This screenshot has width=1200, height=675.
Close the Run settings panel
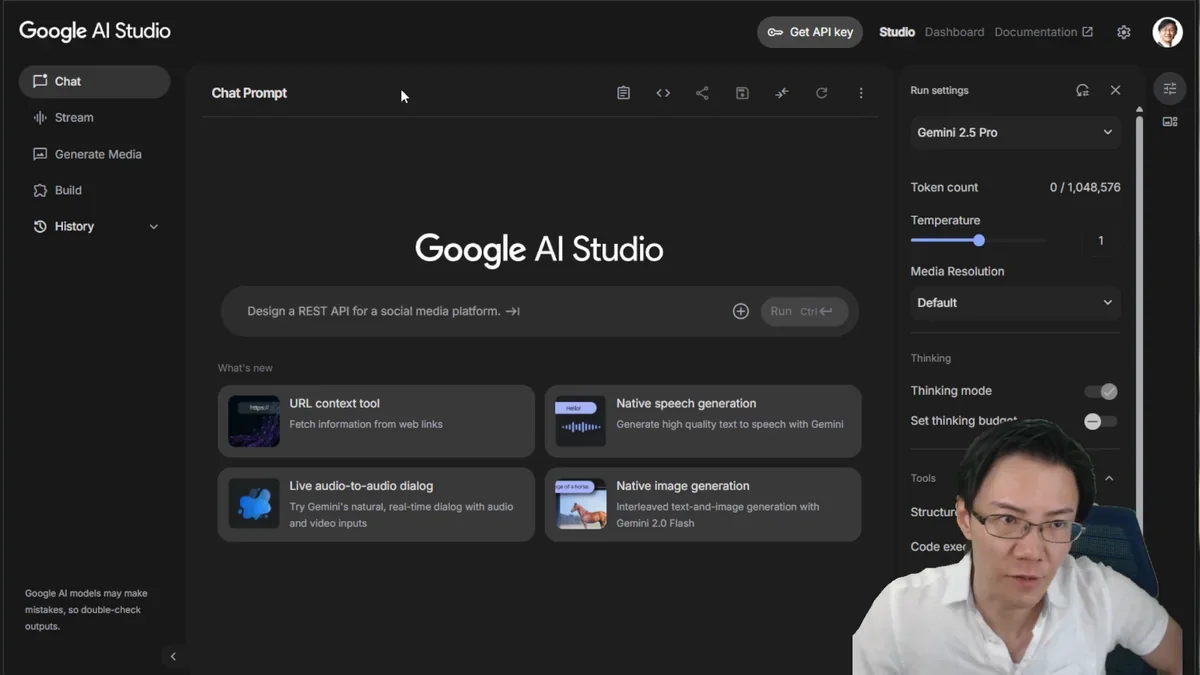1115,90
